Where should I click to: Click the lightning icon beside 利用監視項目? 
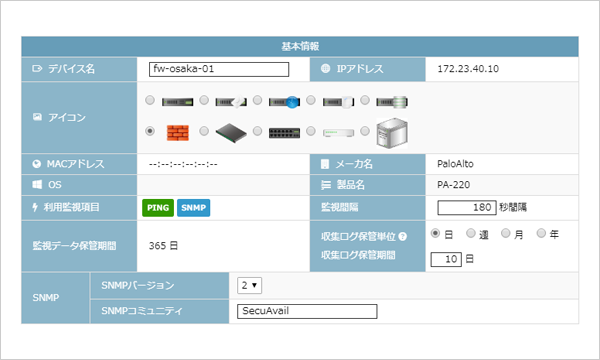[x=35, y=207]
